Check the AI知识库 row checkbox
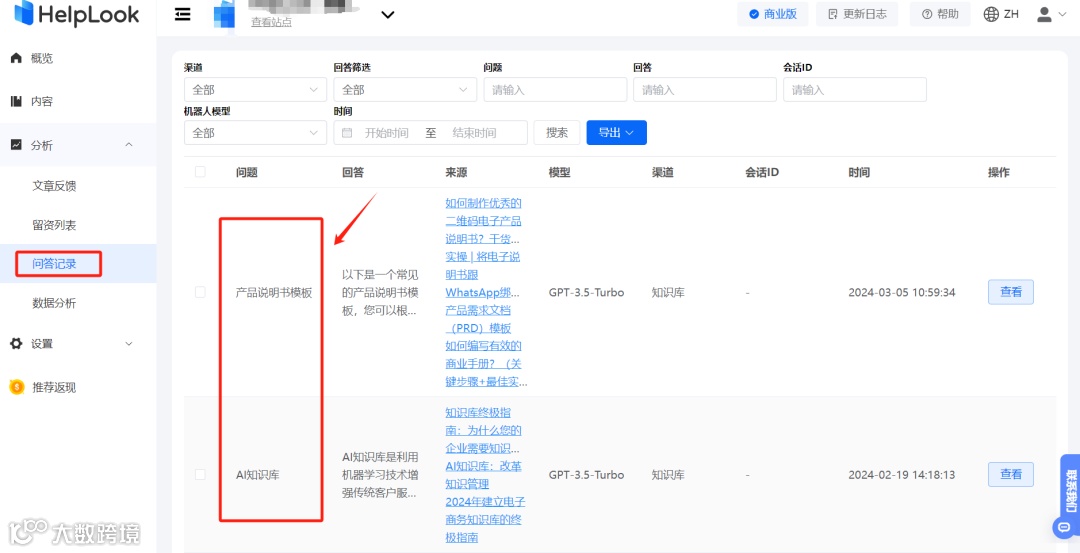The image size is (1080, 553). 200,474
